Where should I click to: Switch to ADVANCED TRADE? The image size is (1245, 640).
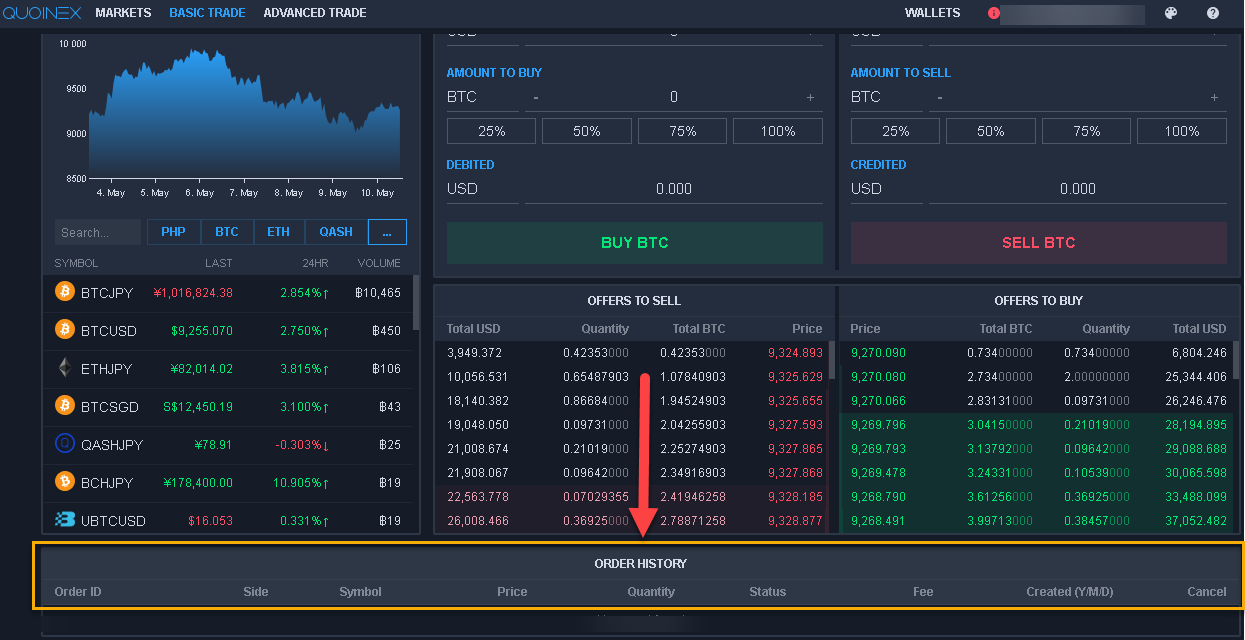[315, 13]
